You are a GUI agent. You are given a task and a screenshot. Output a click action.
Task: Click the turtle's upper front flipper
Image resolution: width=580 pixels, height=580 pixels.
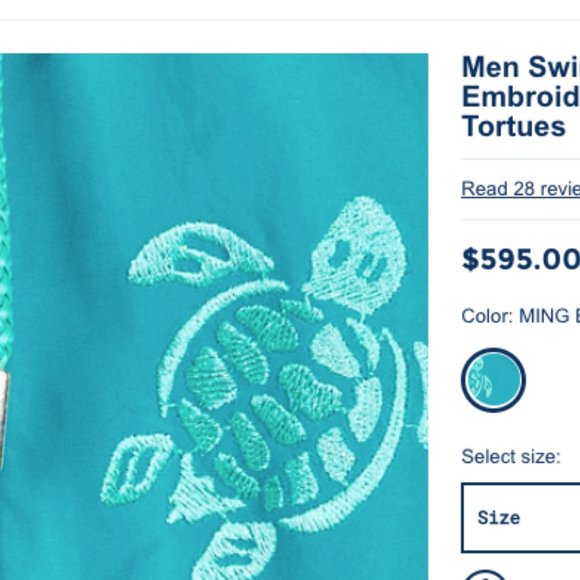tap(202, 255)
